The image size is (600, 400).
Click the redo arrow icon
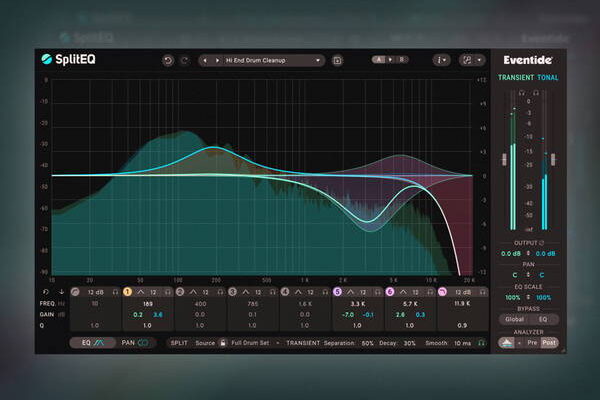pyautogui.click(x=184, y=60)
